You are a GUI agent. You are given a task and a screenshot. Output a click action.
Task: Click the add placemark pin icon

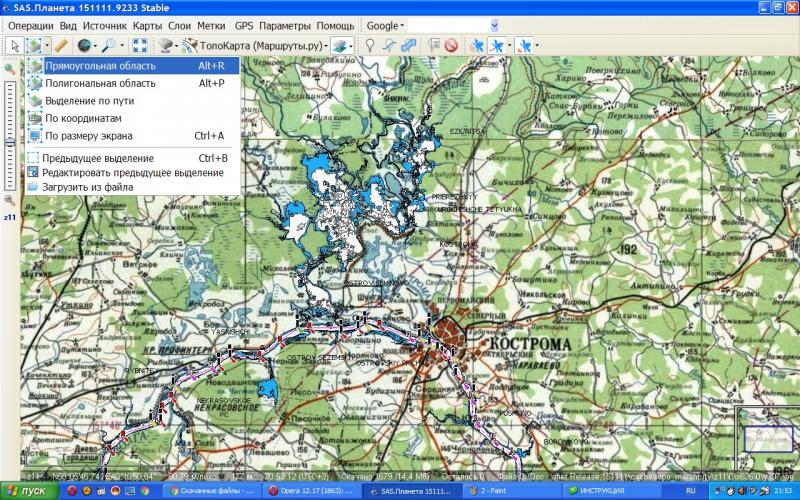370,45
